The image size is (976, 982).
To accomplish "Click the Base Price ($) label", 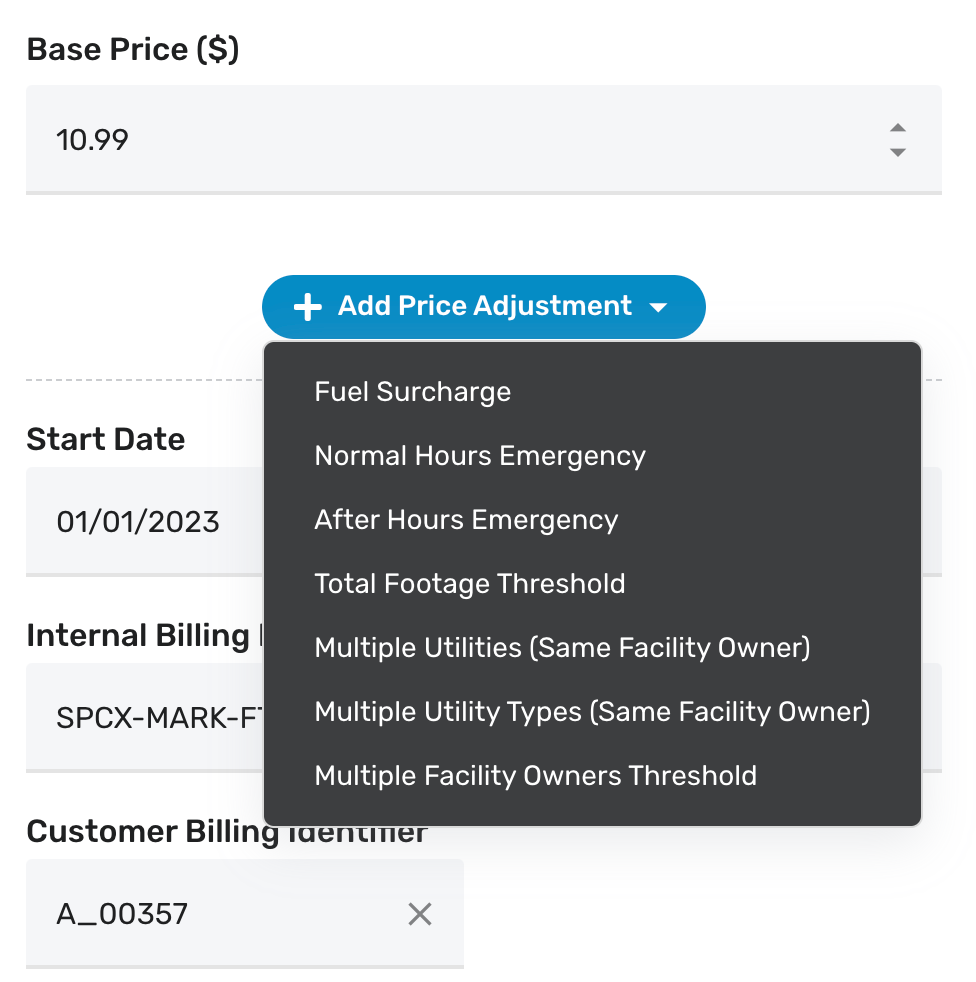I will (133, 50).
